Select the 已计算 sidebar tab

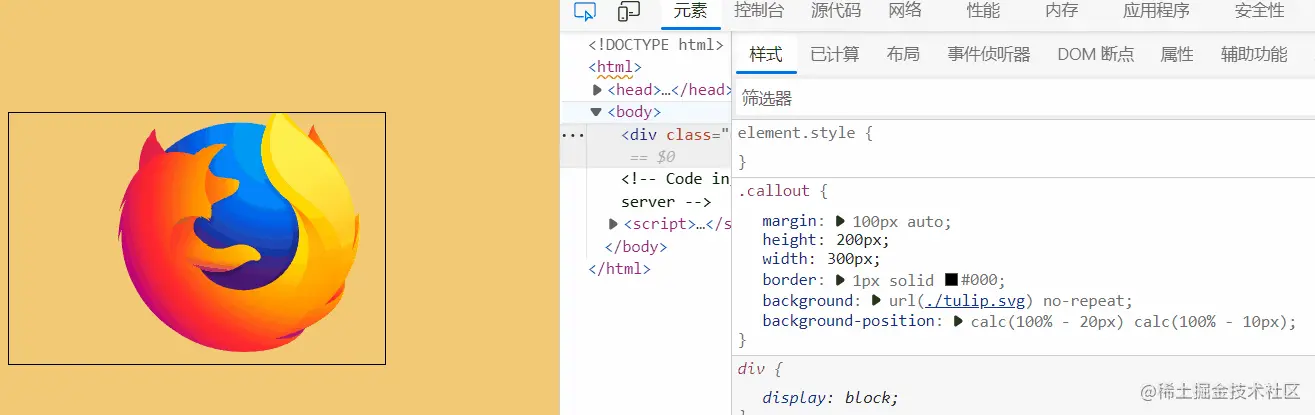pyautogui.click(x=835, y=54)
